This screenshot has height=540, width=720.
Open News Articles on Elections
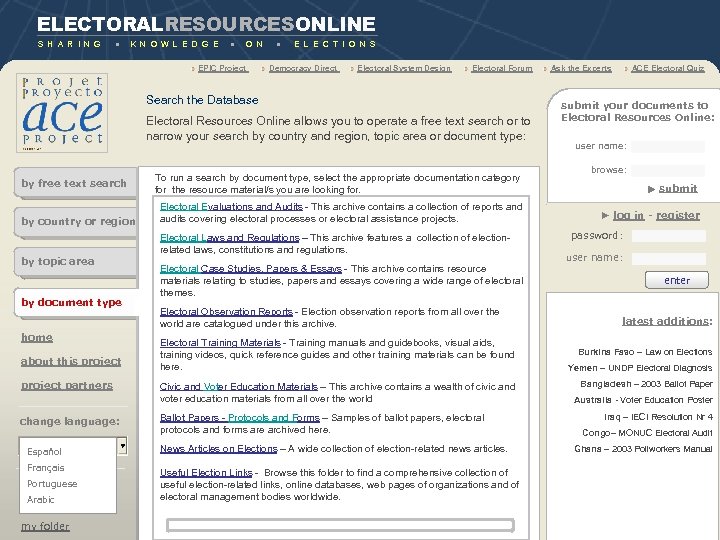[219, 449]
